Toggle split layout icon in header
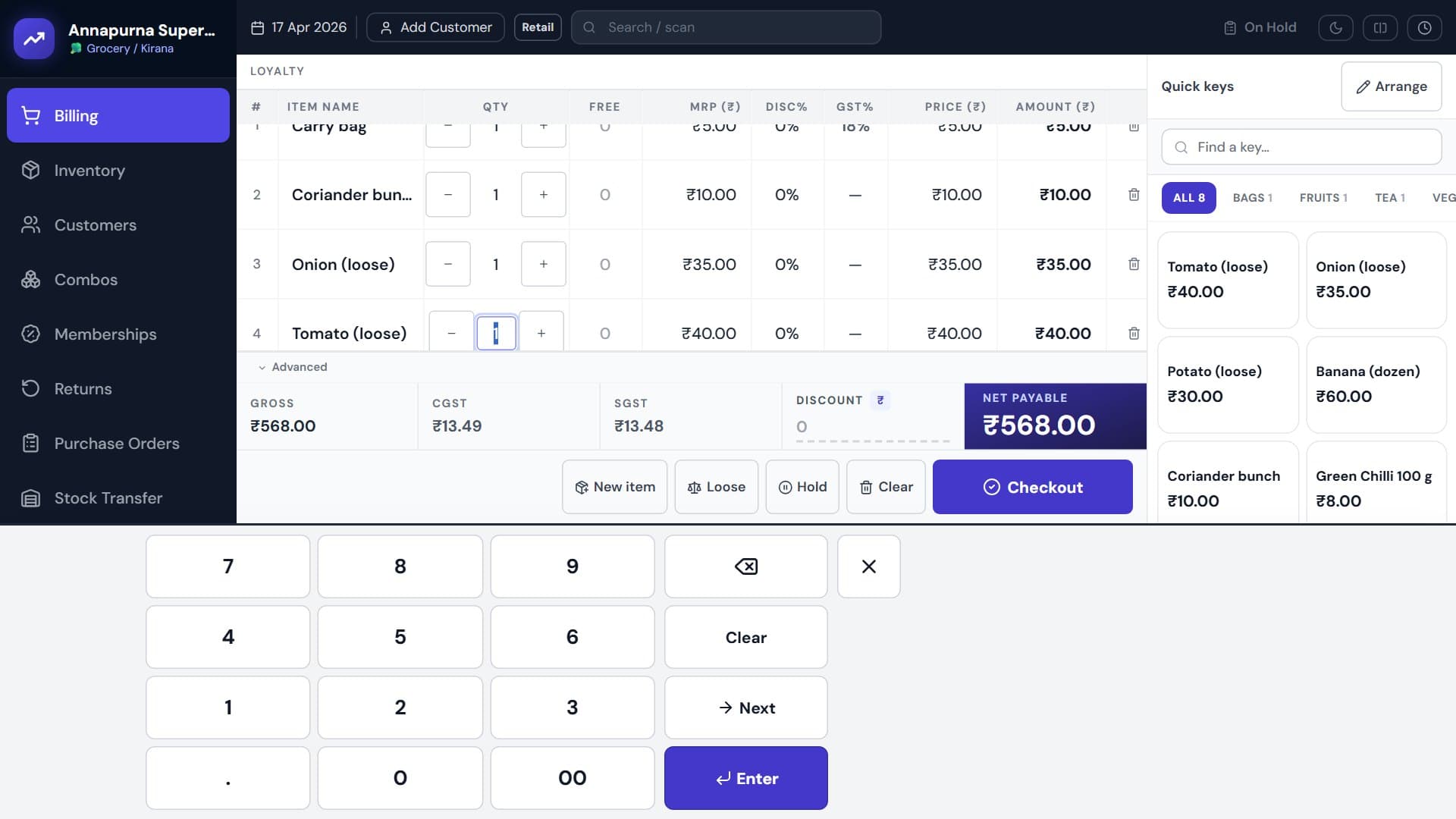 (x=1380, y=27)
